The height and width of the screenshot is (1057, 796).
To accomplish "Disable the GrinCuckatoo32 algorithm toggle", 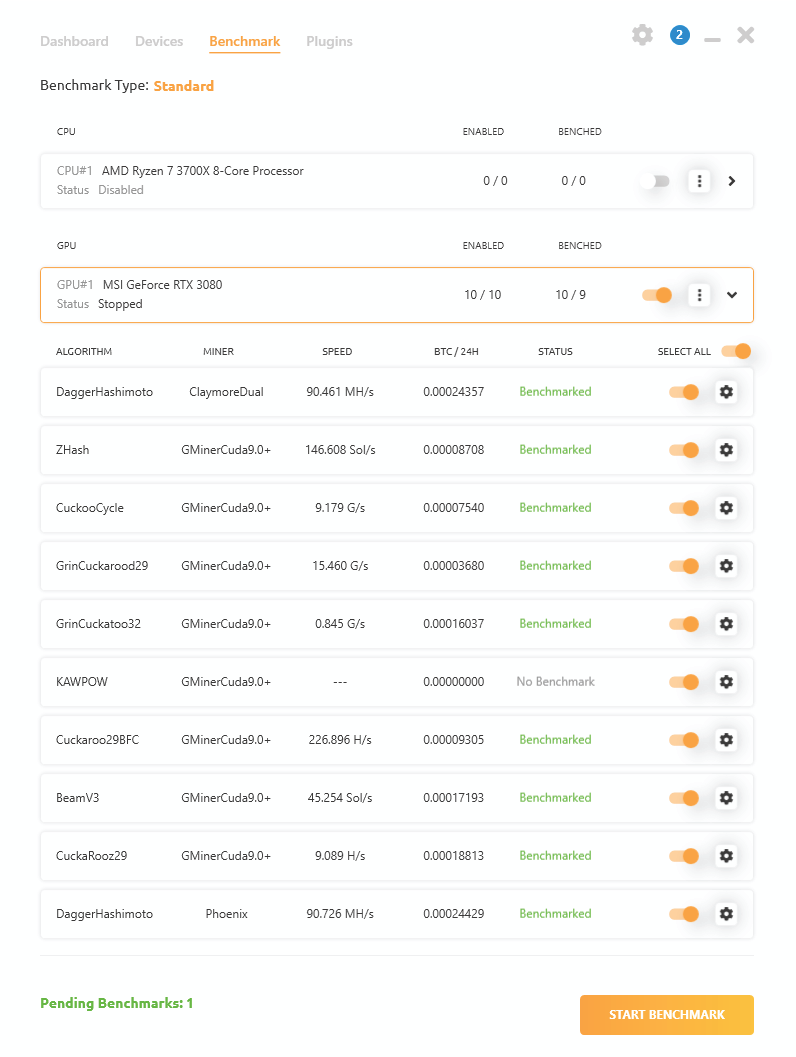I will point(683,624).
